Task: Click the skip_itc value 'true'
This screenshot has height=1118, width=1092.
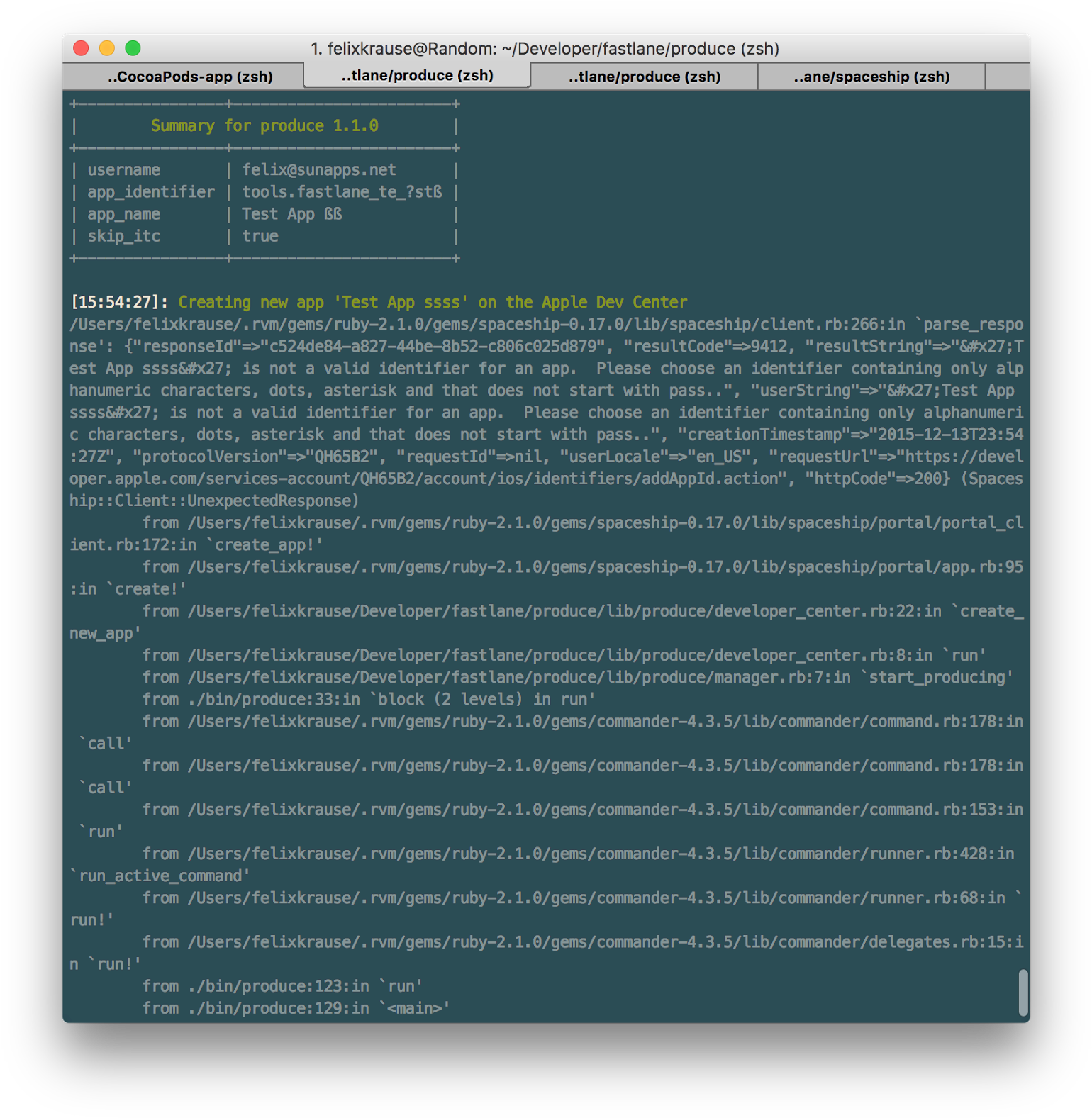Action: (260, 236)
